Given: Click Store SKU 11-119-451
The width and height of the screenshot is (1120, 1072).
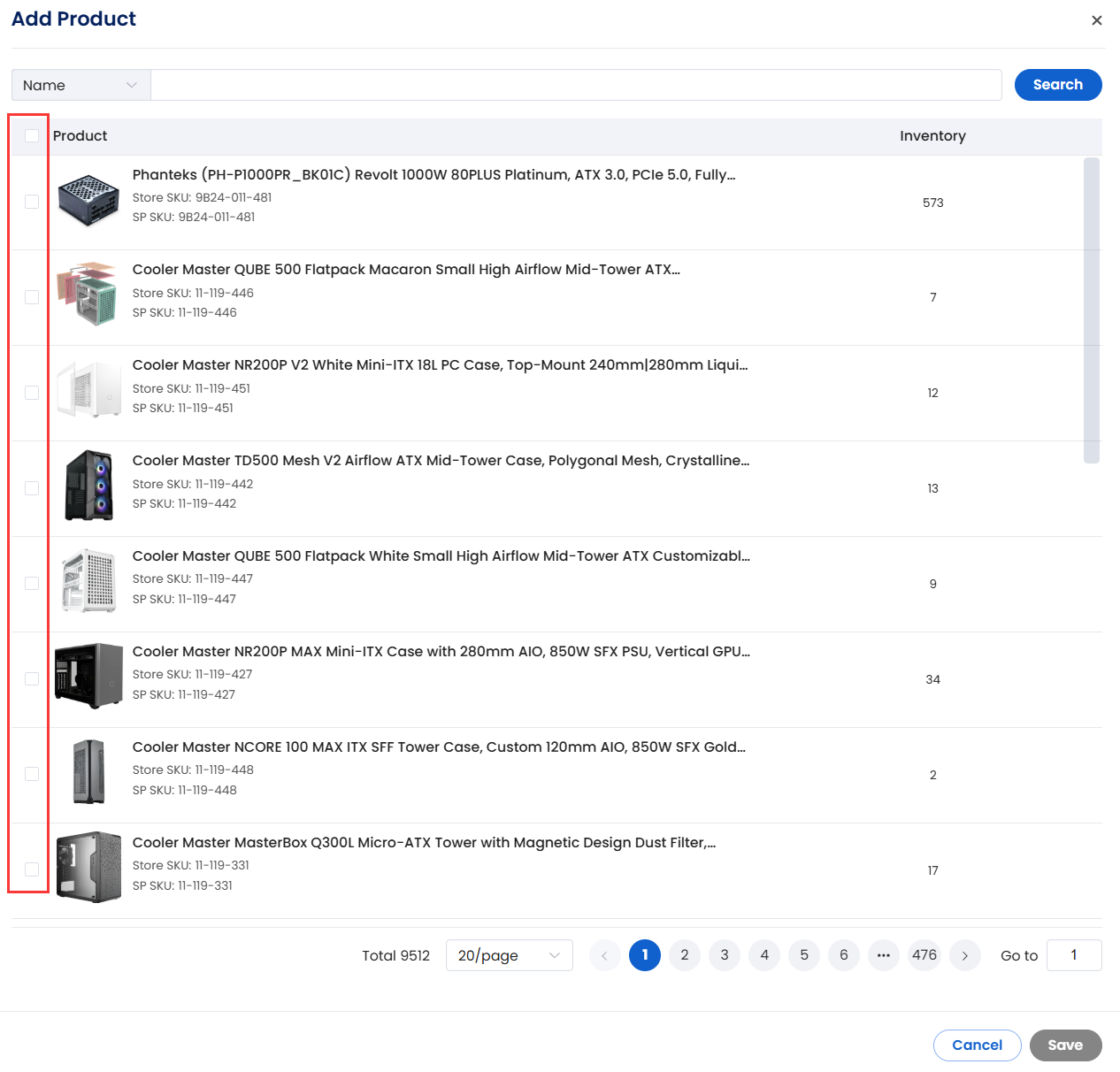Looking at the screenshot, I should click(191, 388).
